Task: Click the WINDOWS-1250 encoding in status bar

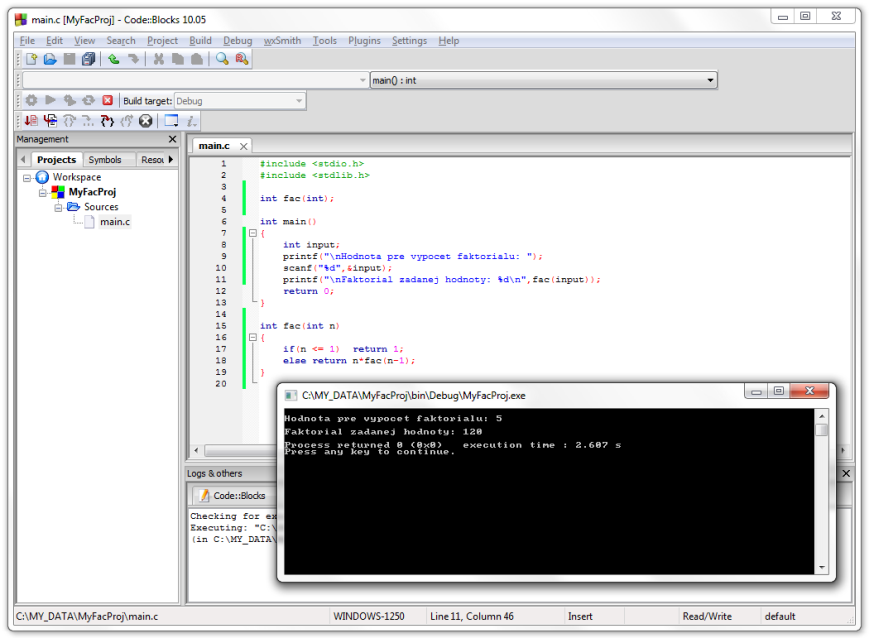Action: tap(369, 616)
